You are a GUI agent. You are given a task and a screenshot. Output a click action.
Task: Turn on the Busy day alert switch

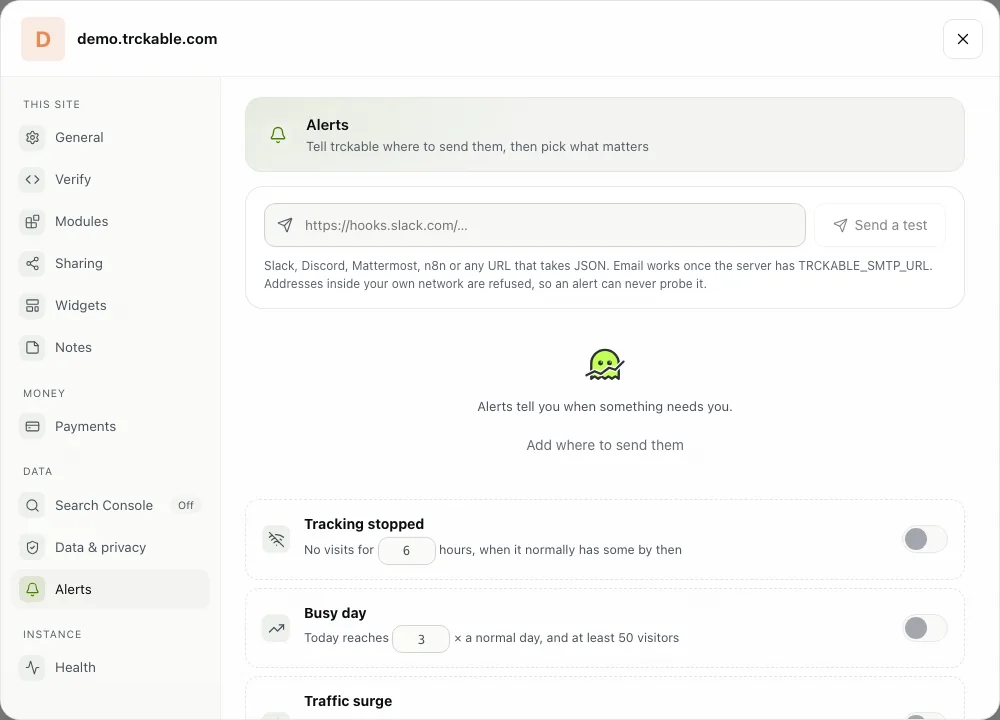925,628
